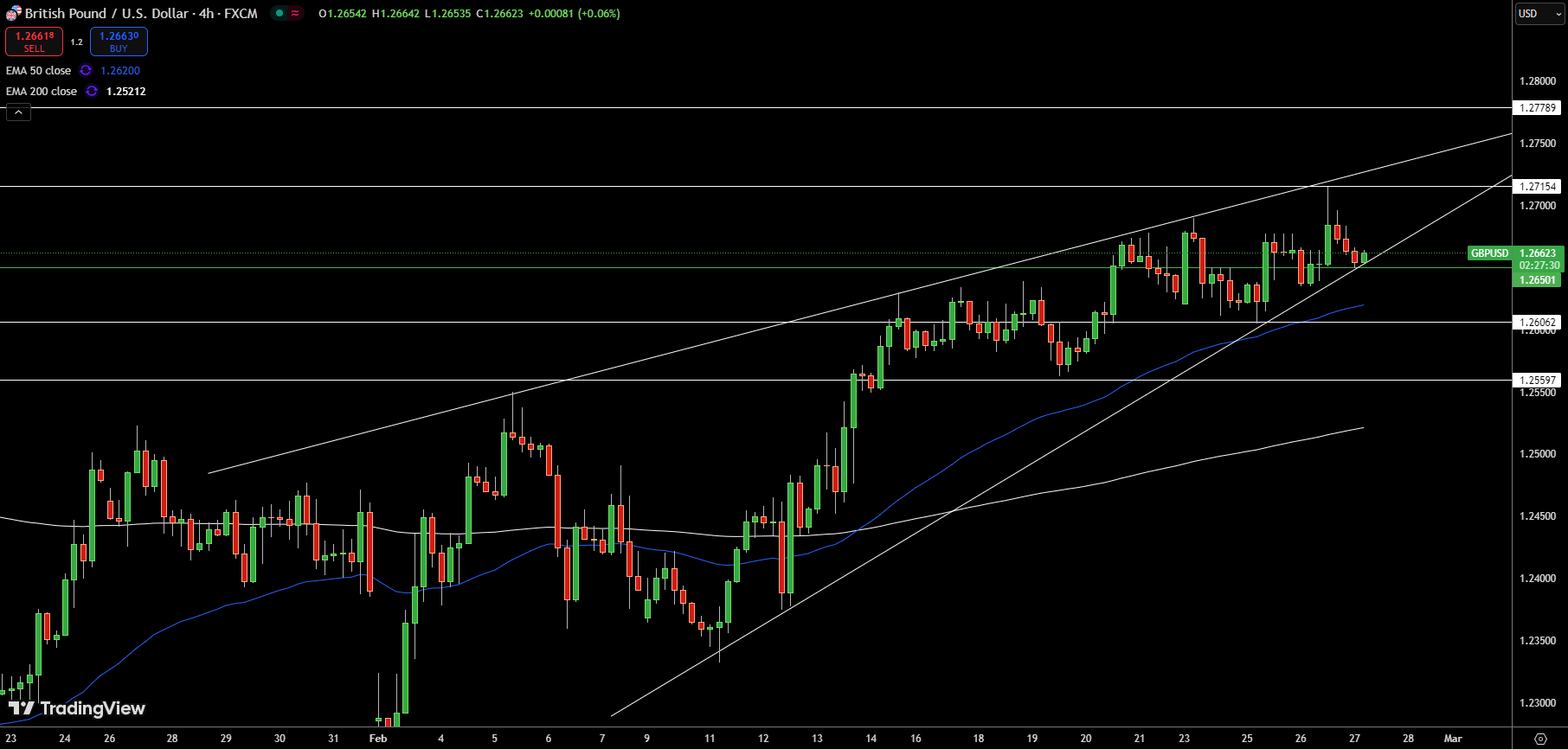Select the 1.27789 horizontal line price label
The image size is (1568, 749).
(x=1538, y=108)
